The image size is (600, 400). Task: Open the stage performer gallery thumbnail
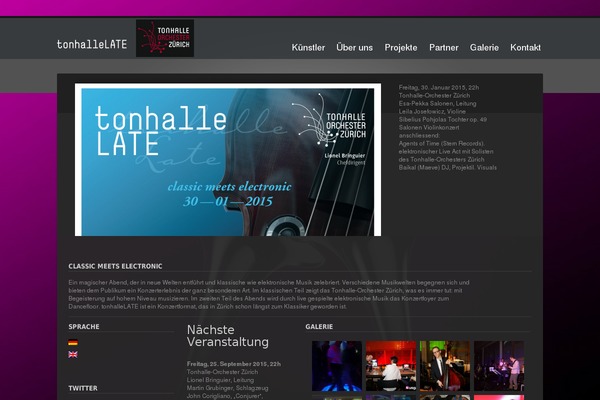click(499, 366)
